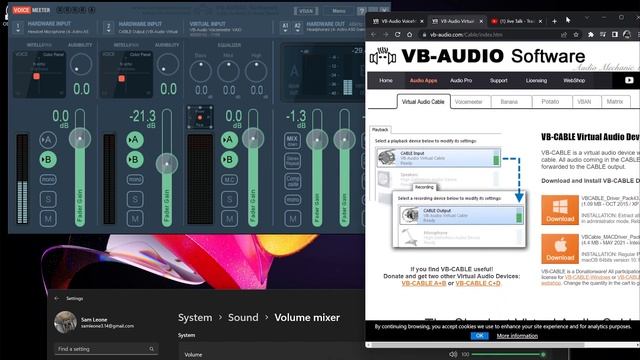
Task: Share this page via address bar icon
Action: click(x=564, y=35)
